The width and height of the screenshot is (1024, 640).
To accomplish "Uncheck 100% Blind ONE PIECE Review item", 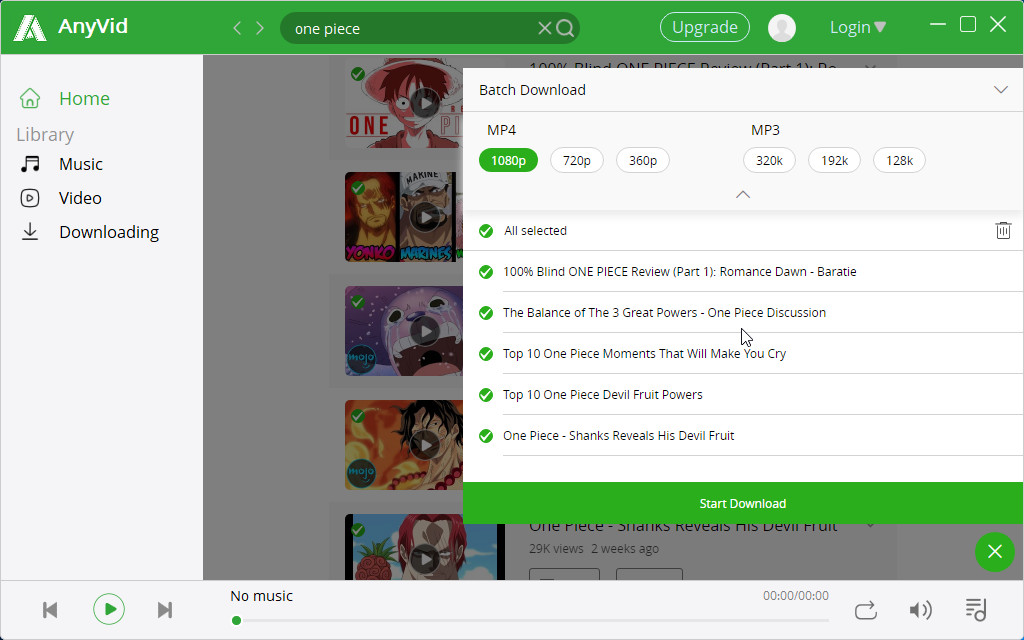I will (x=486, y=272).
